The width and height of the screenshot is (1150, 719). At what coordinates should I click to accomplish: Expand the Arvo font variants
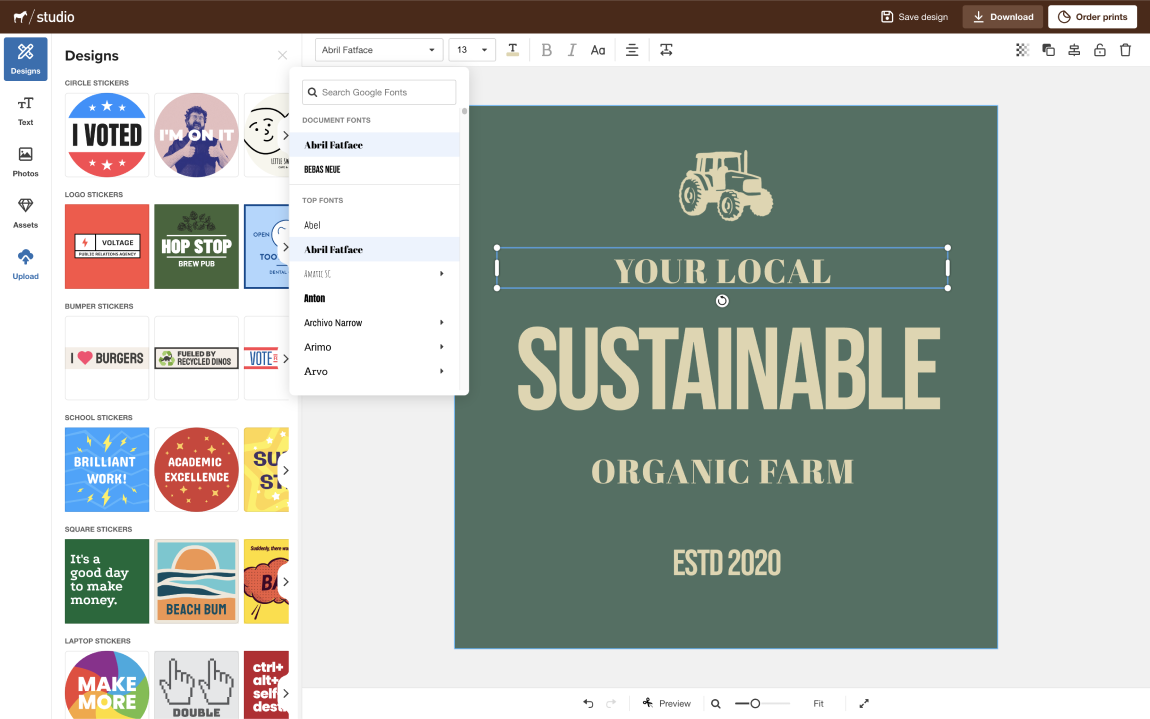tap(441, 372)
